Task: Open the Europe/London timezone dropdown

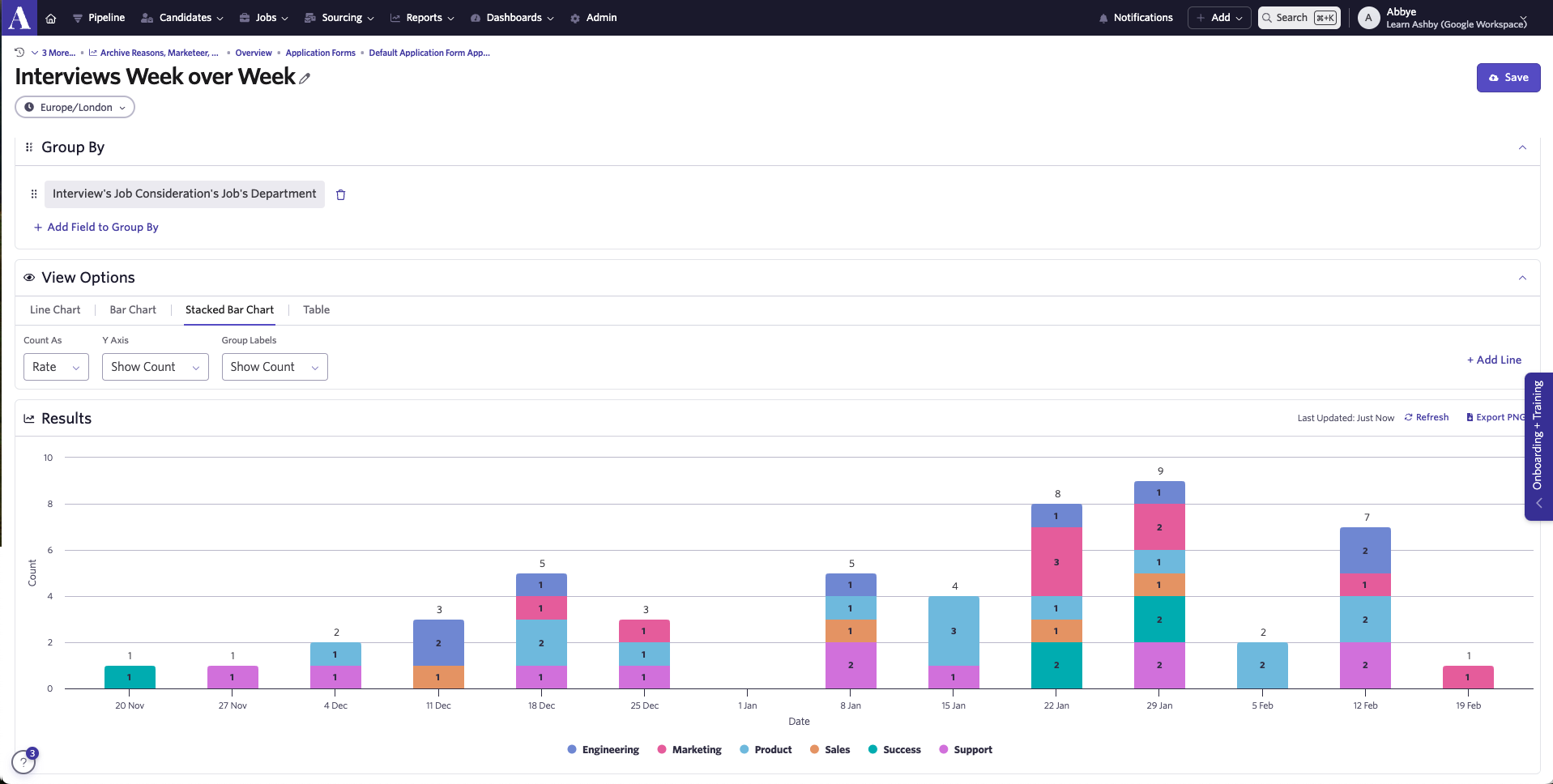Action: (75, 108)
